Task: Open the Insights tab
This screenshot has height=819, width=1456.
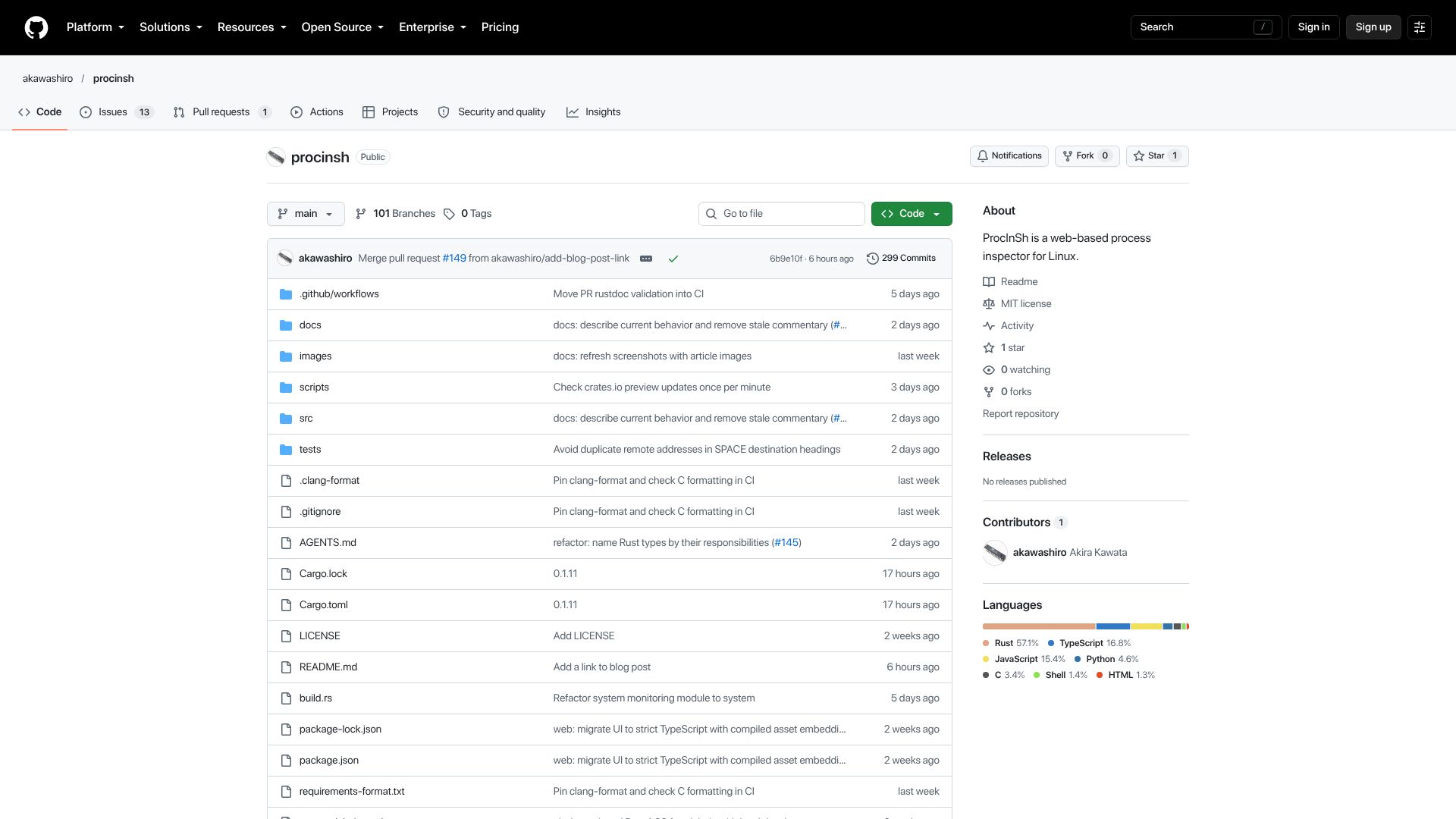Action: coord(593,112)
